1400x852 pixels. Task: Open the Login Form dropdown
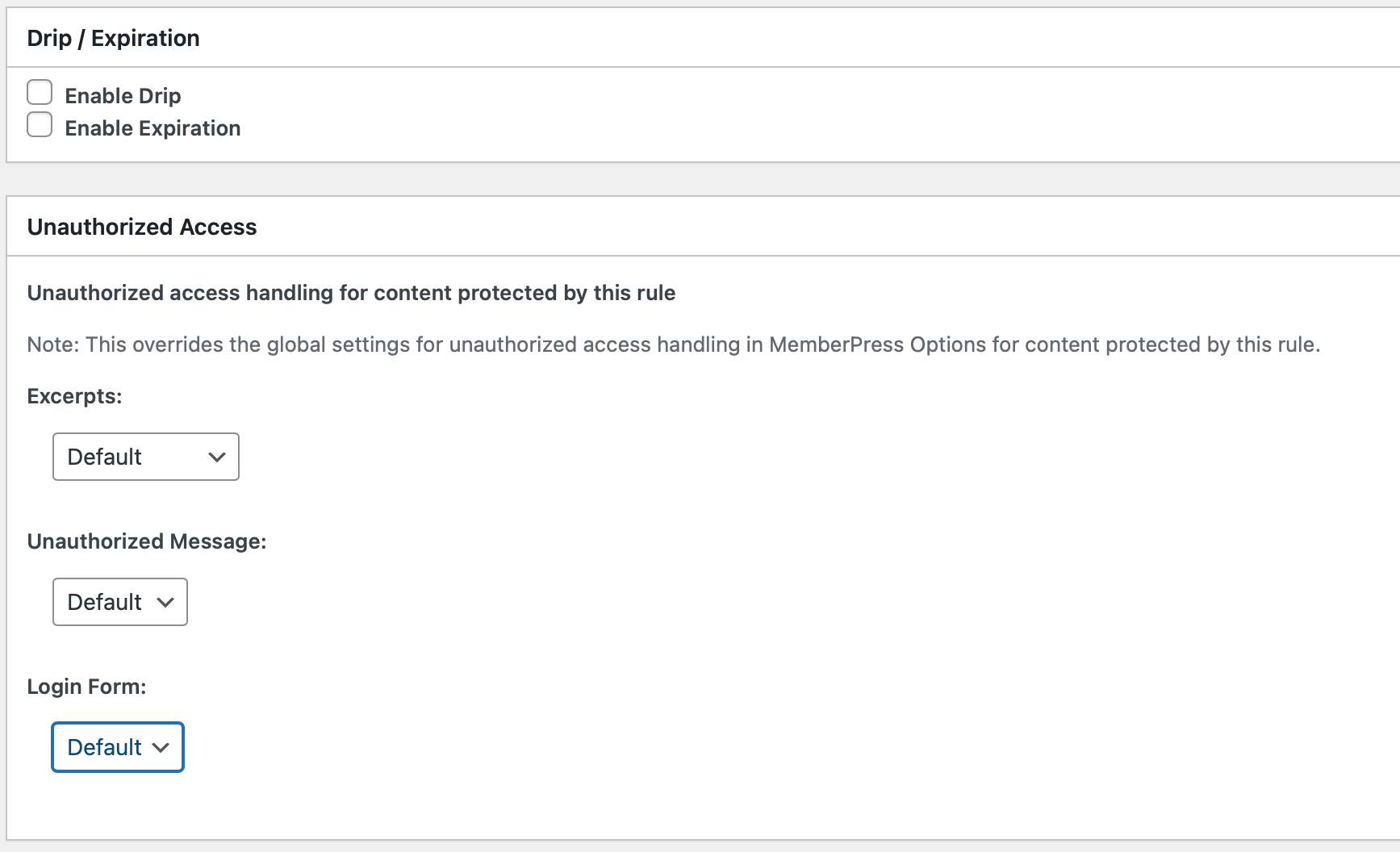coord(118,747)
